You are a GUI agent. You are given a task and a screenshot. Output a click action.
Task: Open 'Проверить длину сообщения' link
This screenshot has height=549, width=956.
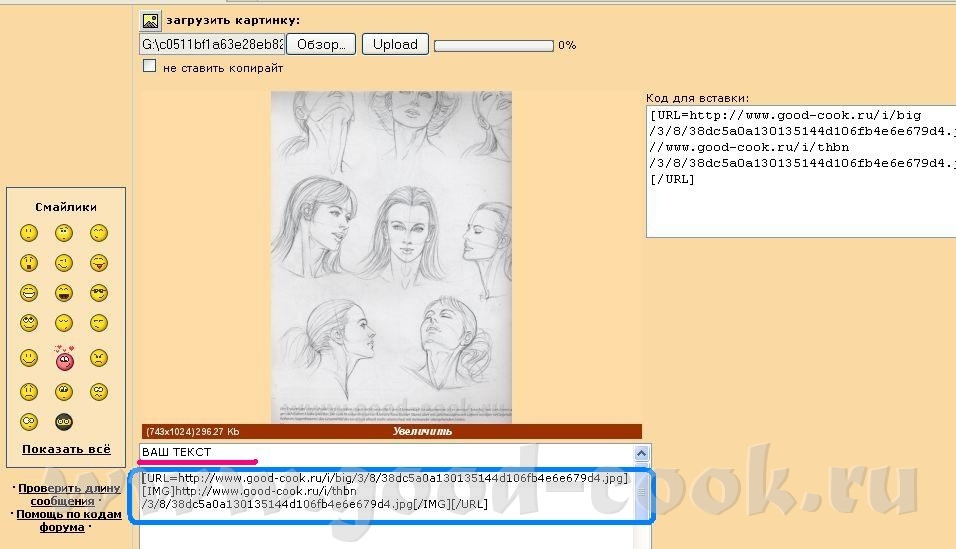coord(69,495)
